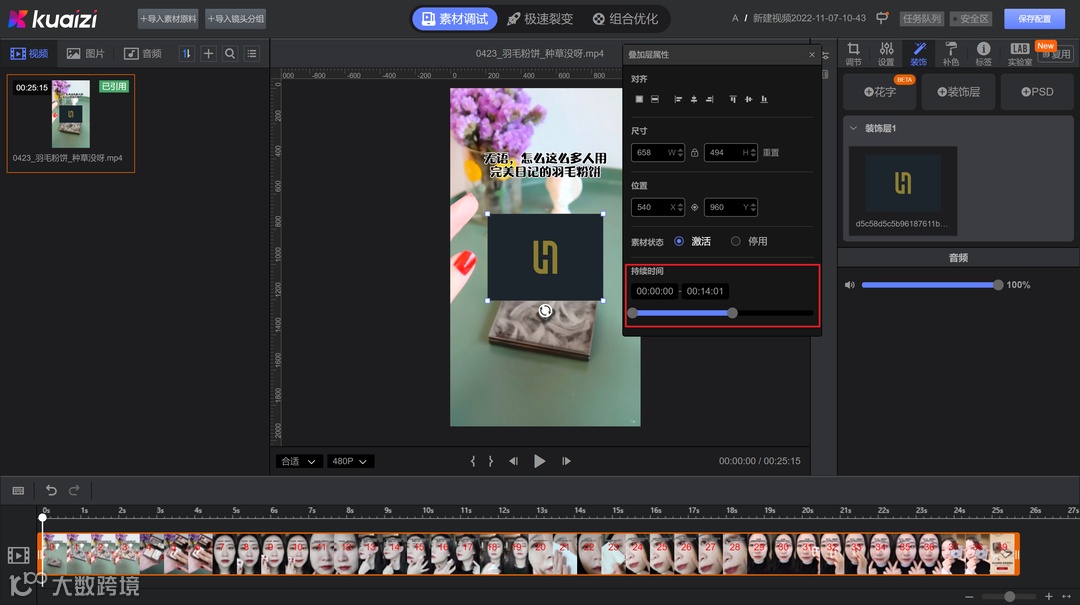Click the undo arrow above the timeline
Viewport: 1080px width, 605px height.
pos(52,490)
